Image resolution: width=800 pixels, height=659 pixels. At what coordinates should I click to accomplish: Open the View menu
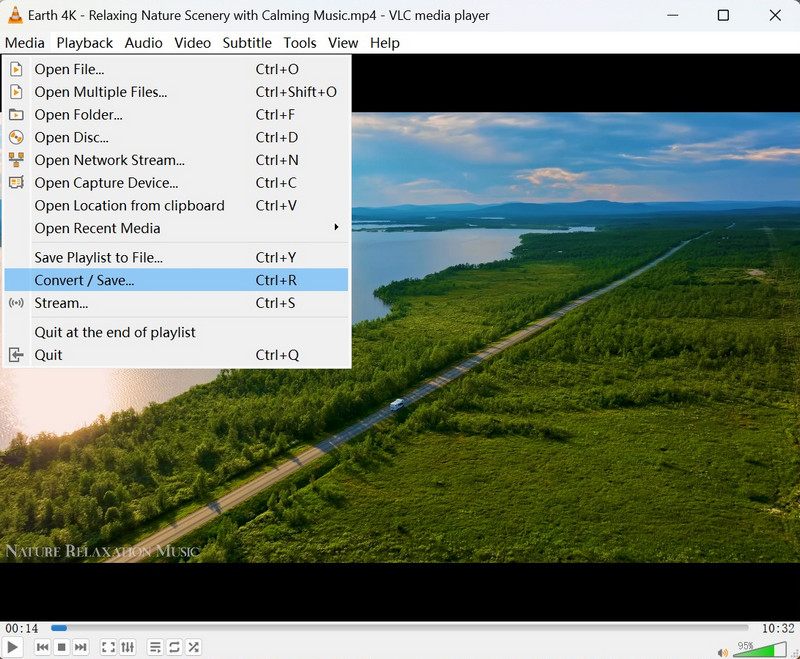[343, 43]
